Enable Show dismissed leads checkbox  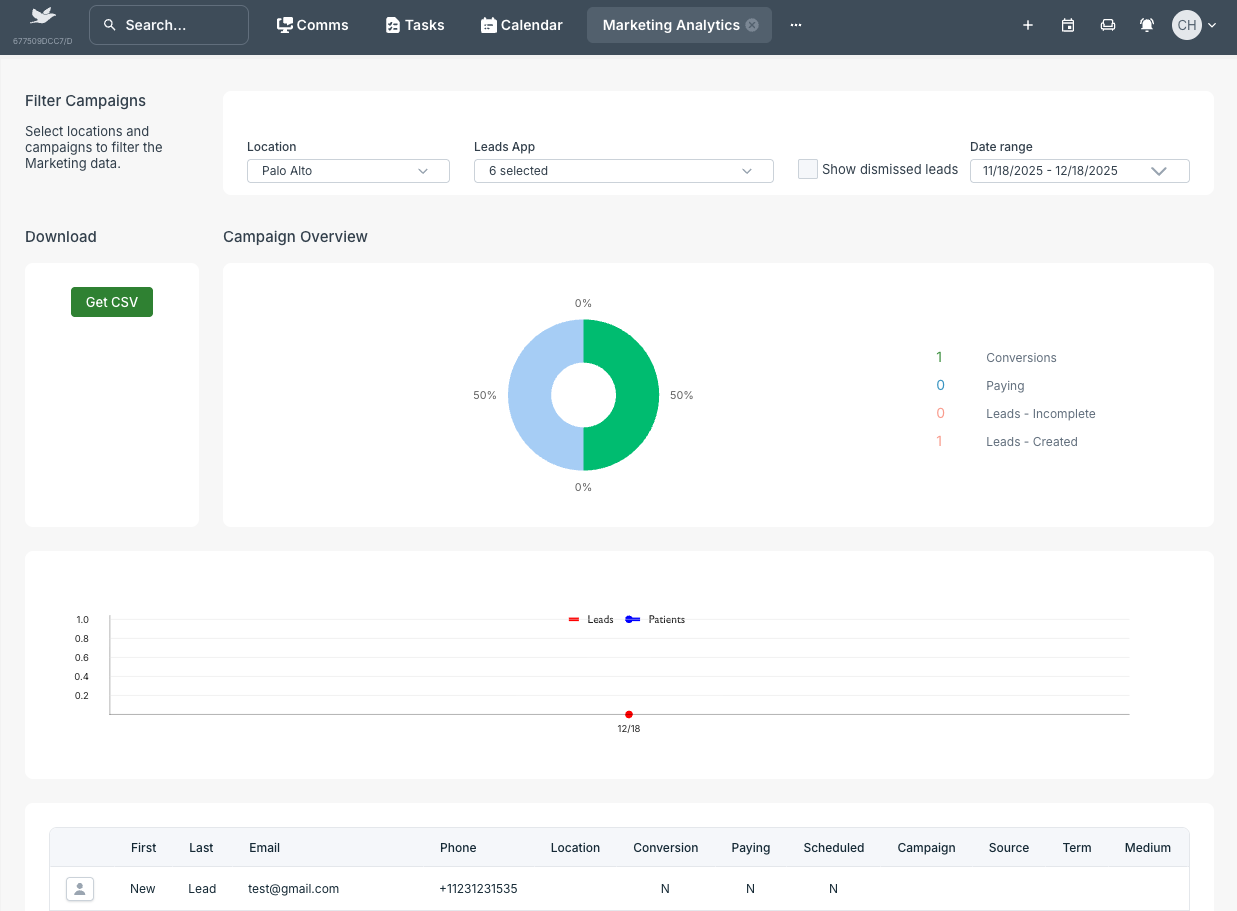click(x=808, y=169)
